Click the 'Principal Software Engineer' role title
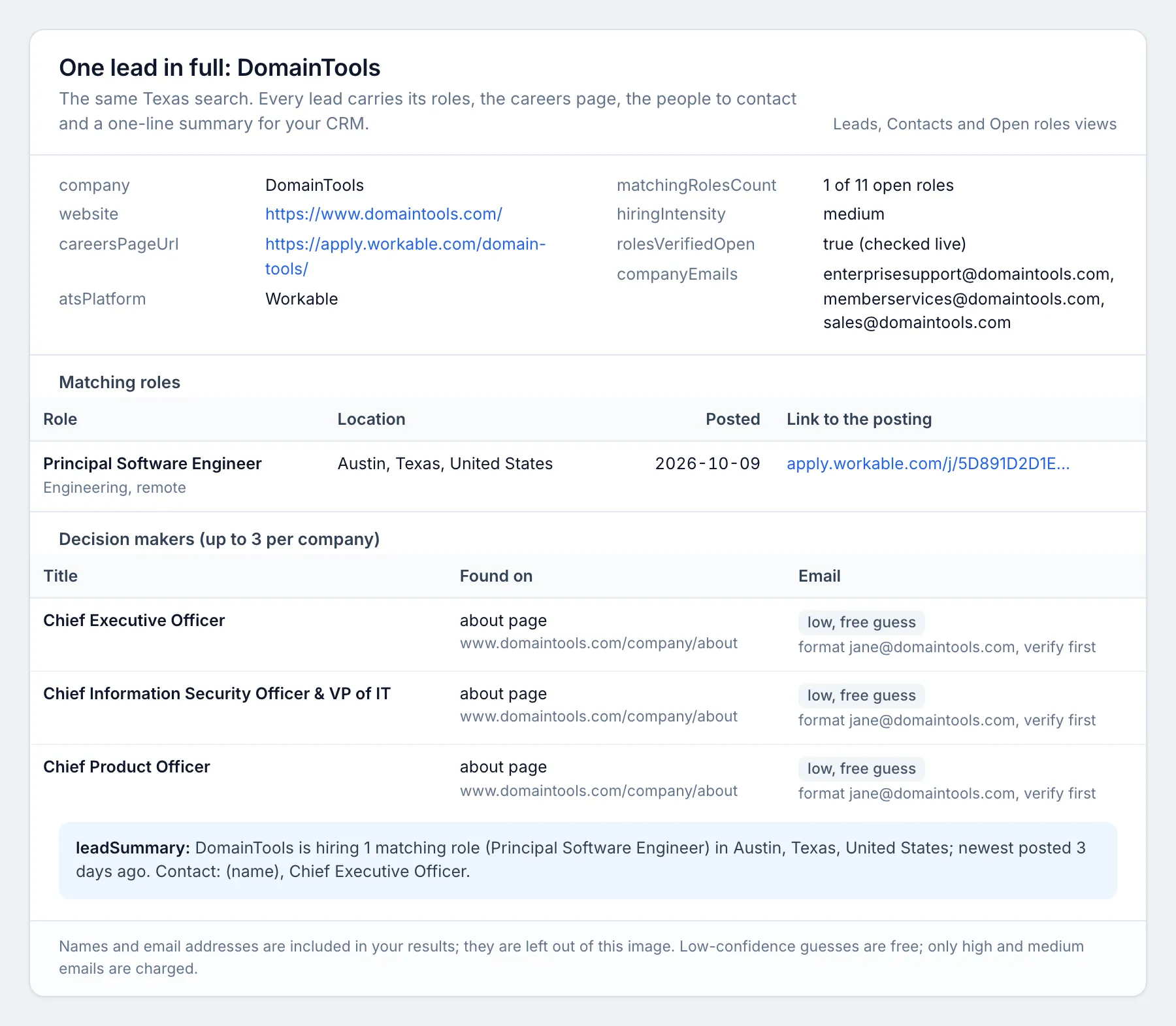1176x1026 pixels. click(x=152, y=464)
